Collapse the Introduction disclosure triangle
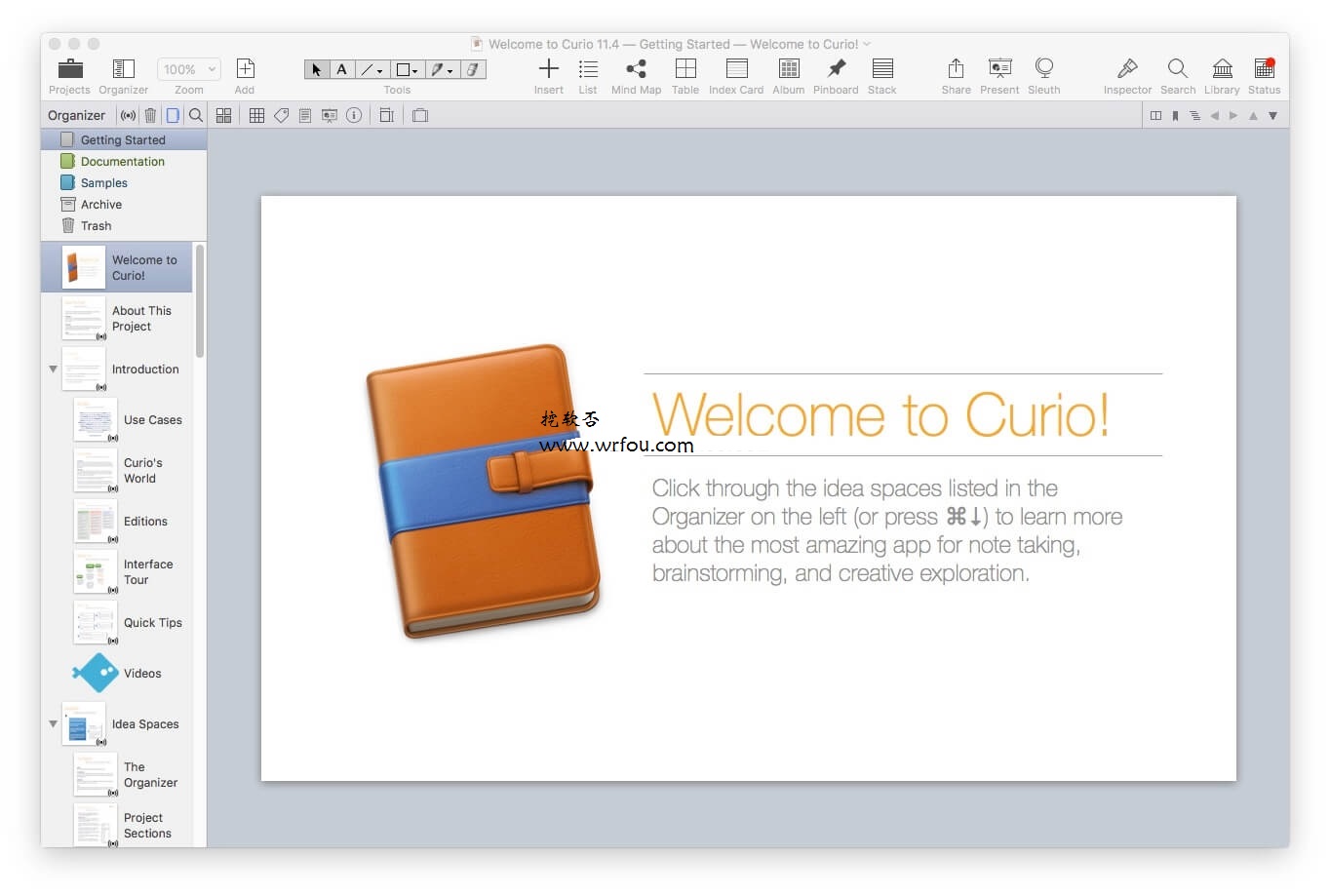 53,370
